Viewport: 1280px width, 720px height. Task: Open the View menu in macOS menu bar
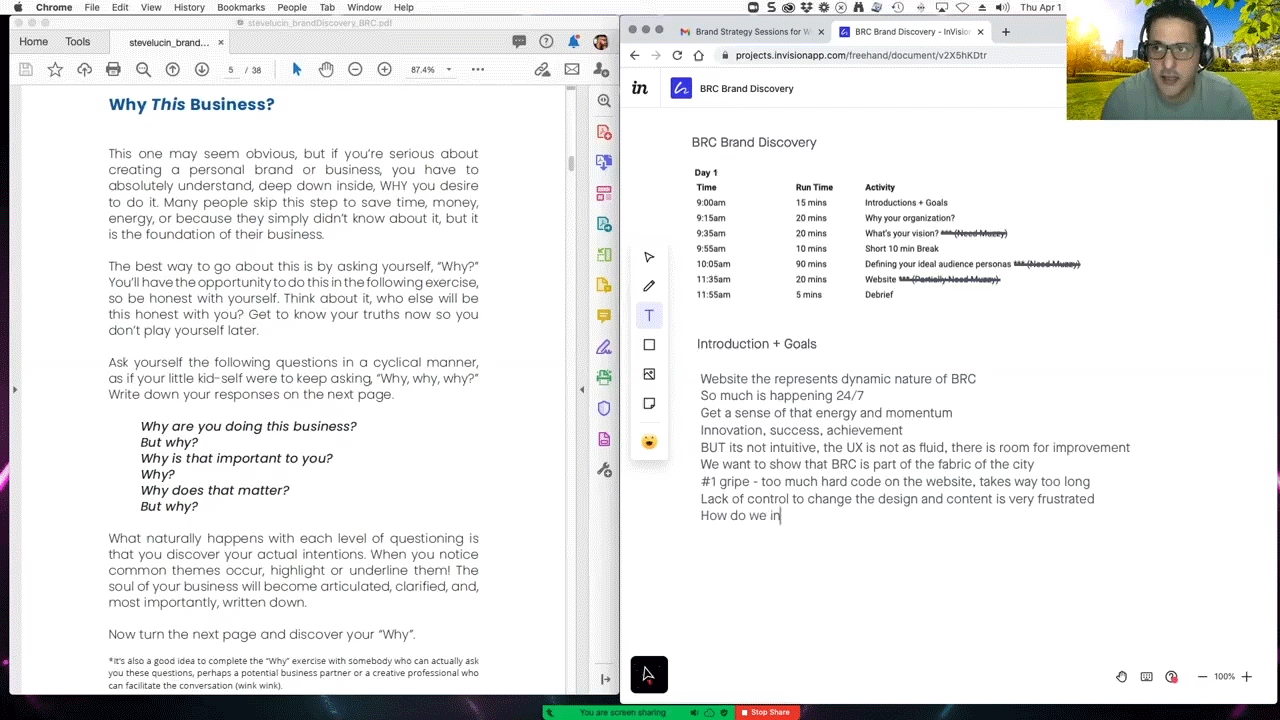[x=151, y=7]
